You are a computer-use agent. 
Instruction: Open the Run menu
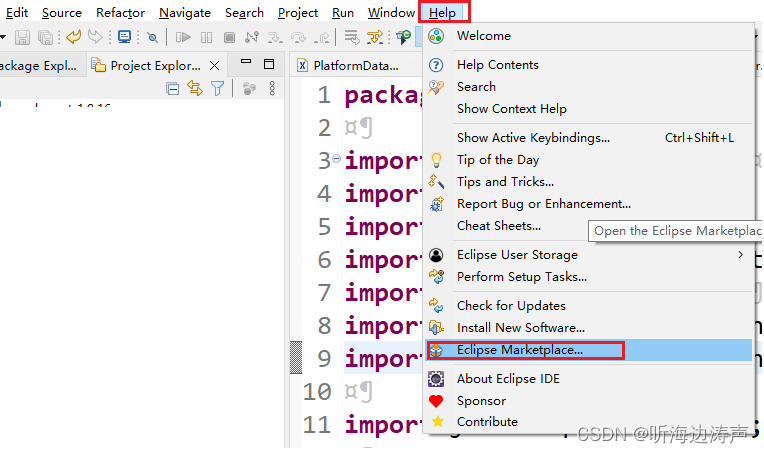point(343,13)
